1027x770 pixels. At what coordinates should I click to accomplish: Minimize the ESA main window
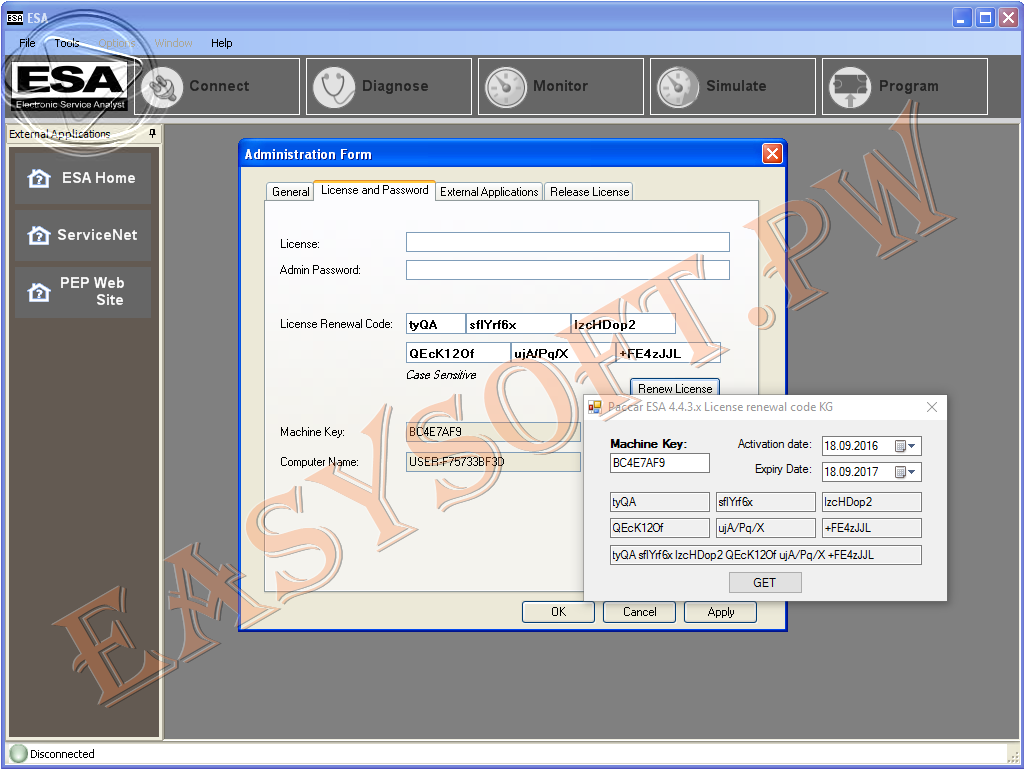coord(961,18)
